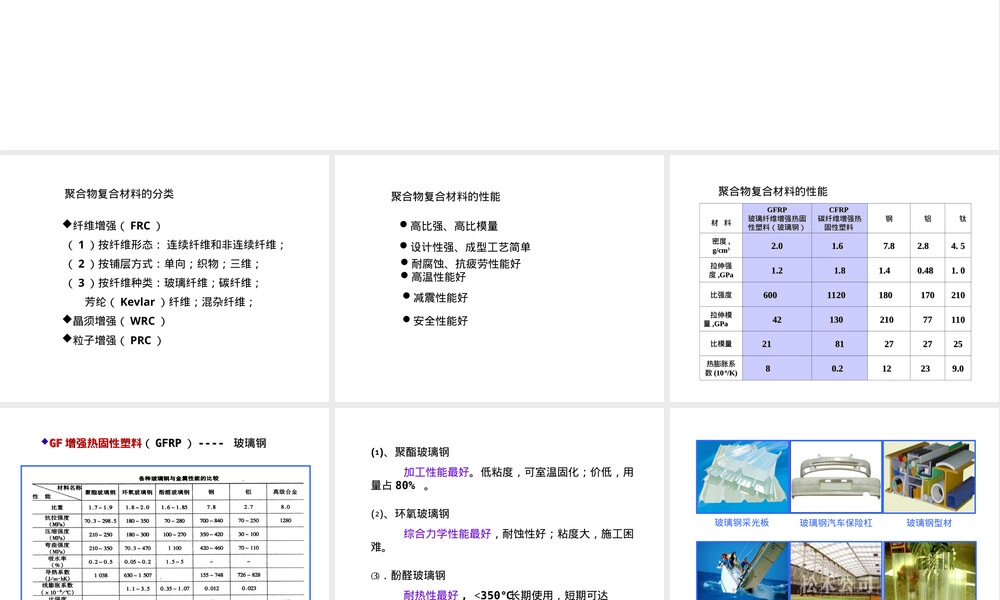Image resolution: width=1000 pixels, height=600 pixels.
Task: Click the title 聚合物复合材料的性能 above the table
Action: coord(773,191)
